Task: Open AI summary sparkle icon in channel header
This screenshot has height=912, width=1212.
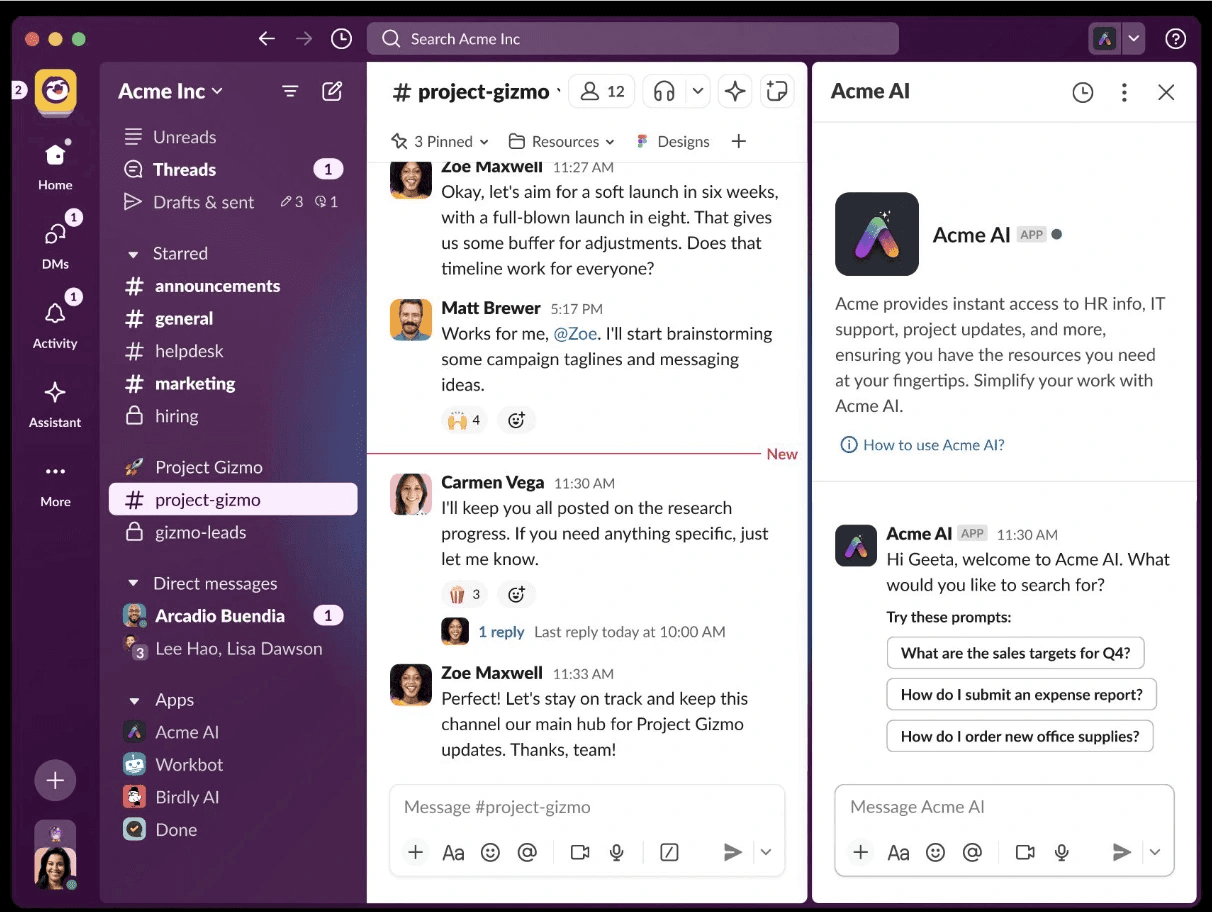Action: coord(735,92)
